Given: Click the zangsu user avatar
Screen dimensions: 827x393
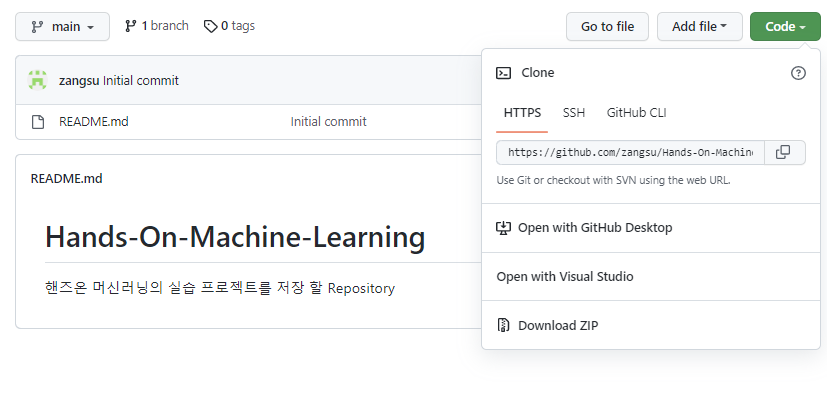Looking at the screenshot, I should [37, 80].
